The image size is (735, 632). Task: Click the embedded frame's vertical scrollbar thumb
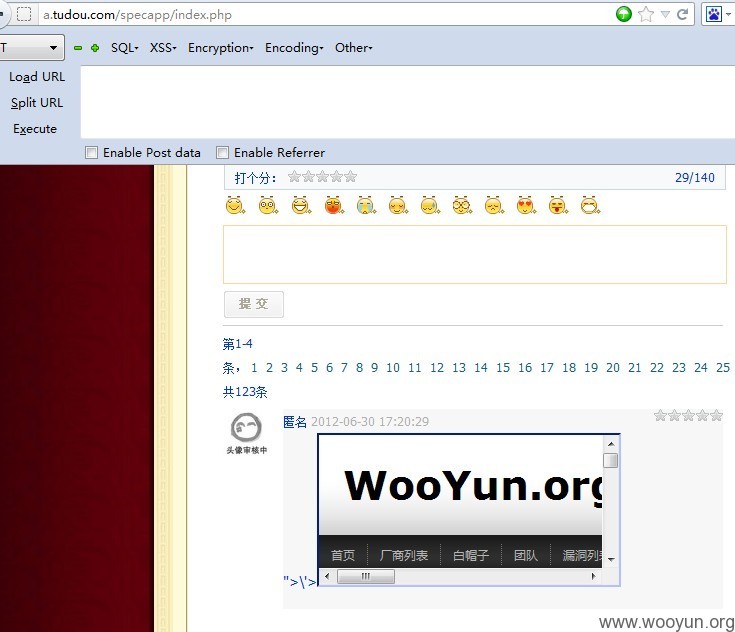(610, 460)
